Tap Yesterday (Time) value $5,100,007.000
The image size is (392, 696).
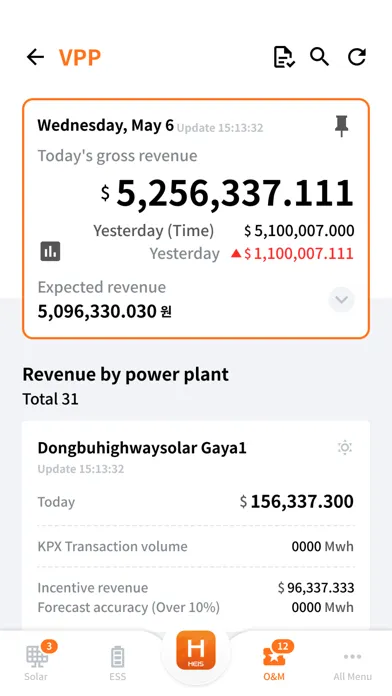pos(299,231)
